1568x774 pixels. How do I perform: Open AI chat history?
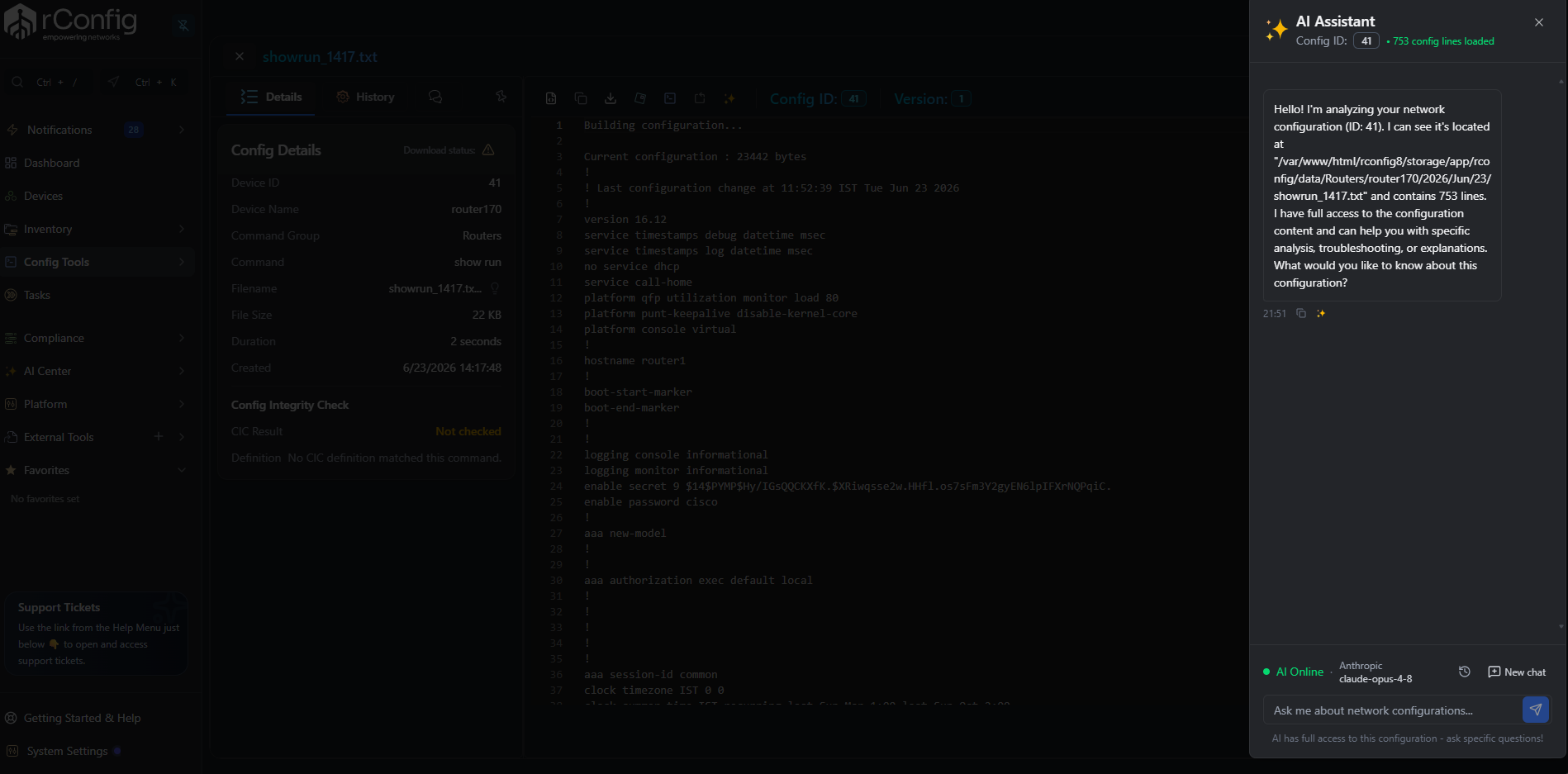click(x=1464, y=672)
